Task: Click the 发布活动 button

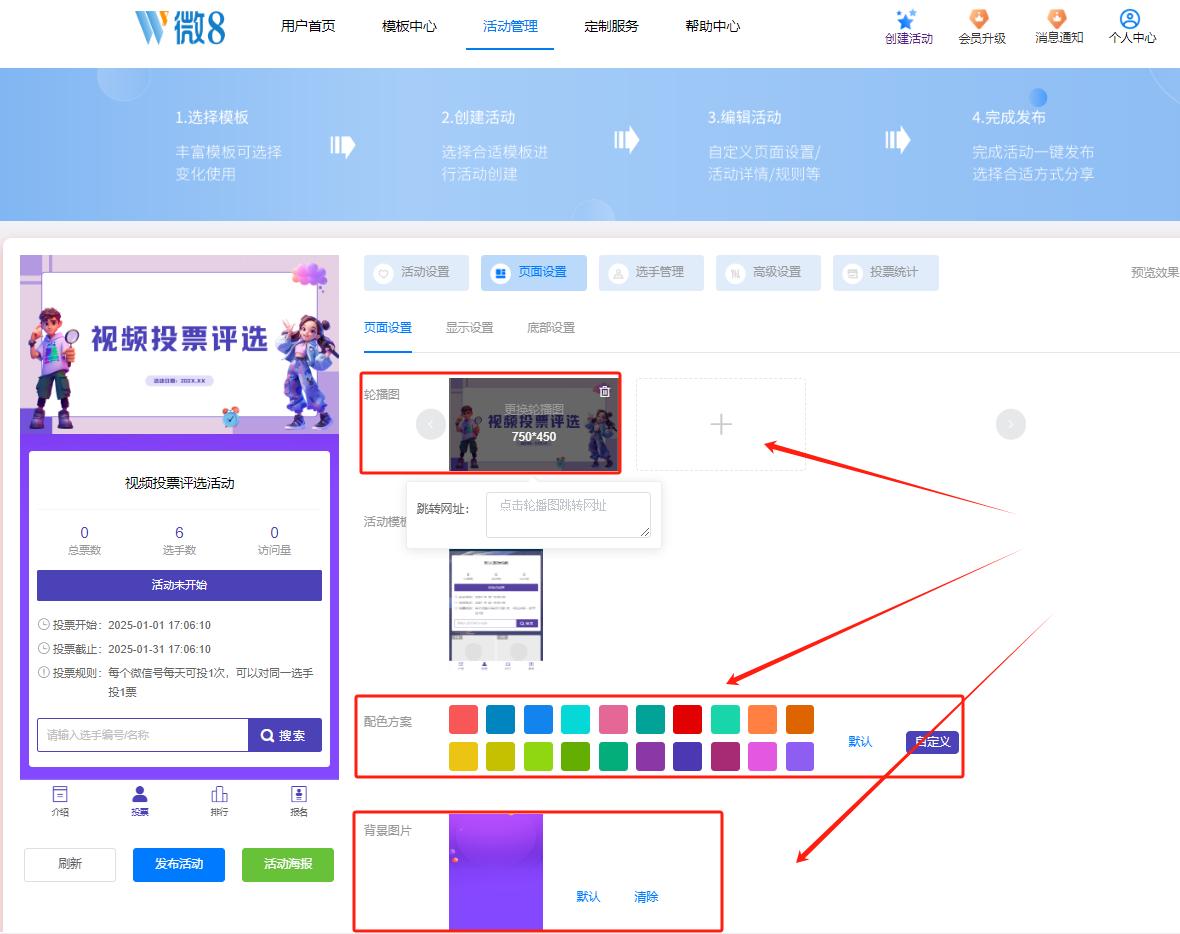Action: pyautogui.click(x=179, y=864)
